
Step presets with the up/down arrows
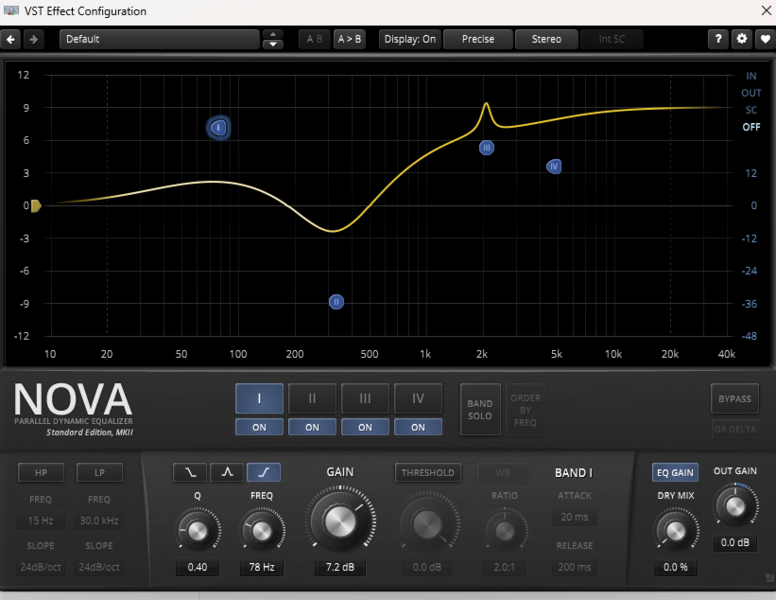(x=272, y=39)
